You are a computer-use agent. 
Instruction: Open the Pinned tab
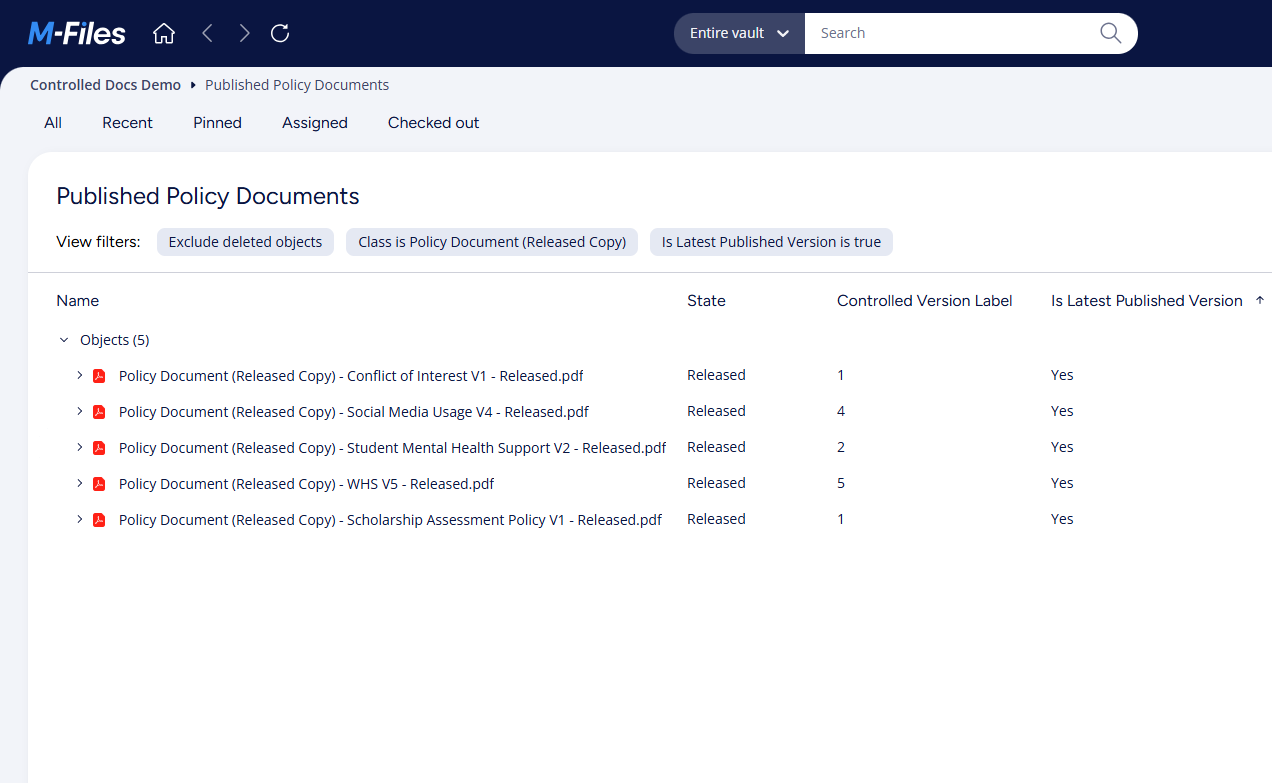(217, 123)
